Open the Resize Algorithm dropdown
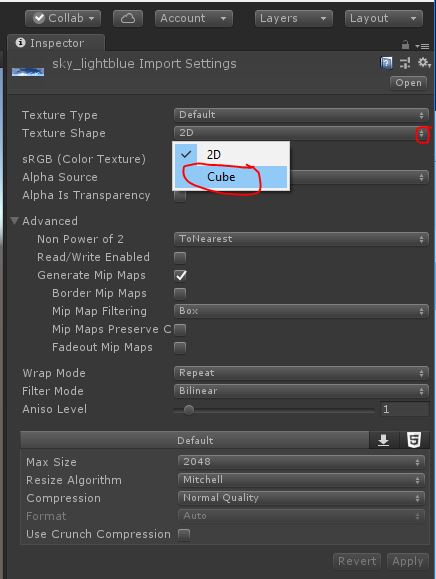The width and height of the screenshot is (436, 579). pyautogui.click(x=301, y=480)
